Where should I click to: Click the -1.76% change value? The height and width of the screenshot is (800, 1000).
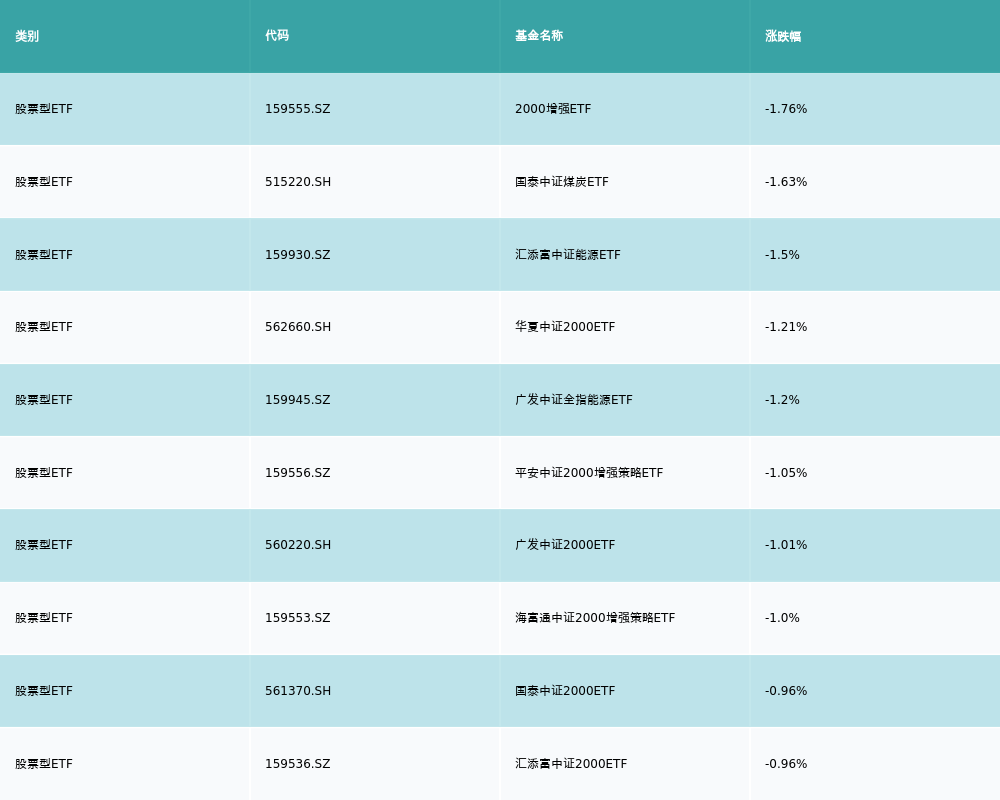(x=786, y=109)
